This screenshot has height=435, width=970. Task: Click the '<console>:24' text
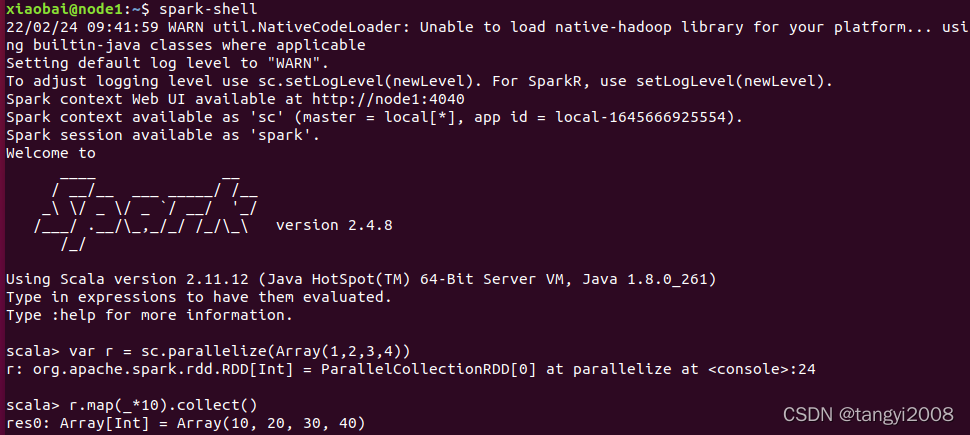(x=761, y=369)
